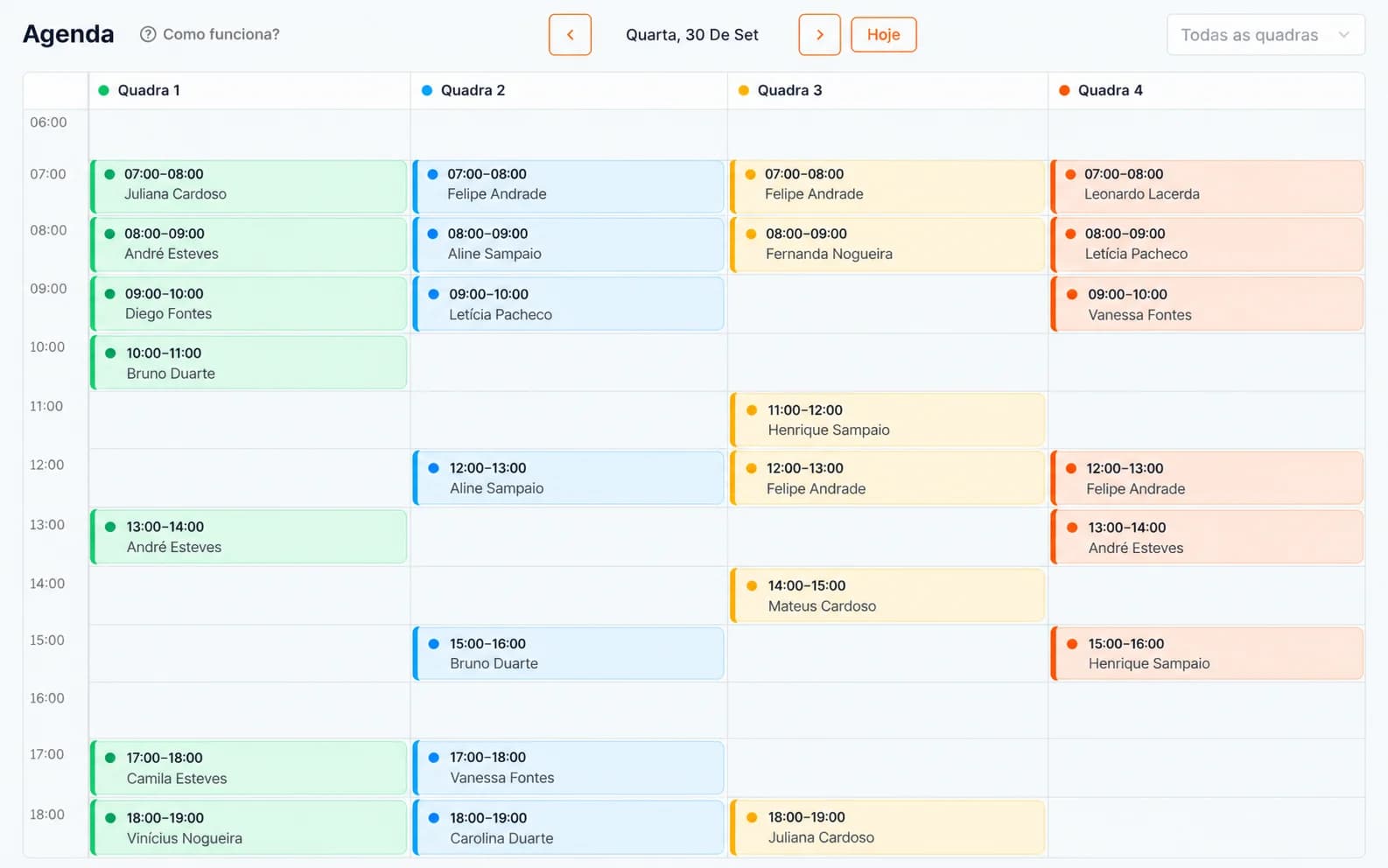
Task: Open Juliana Cardoso's 07:00 booking on Quadra 1
Action: pos(249,186)
